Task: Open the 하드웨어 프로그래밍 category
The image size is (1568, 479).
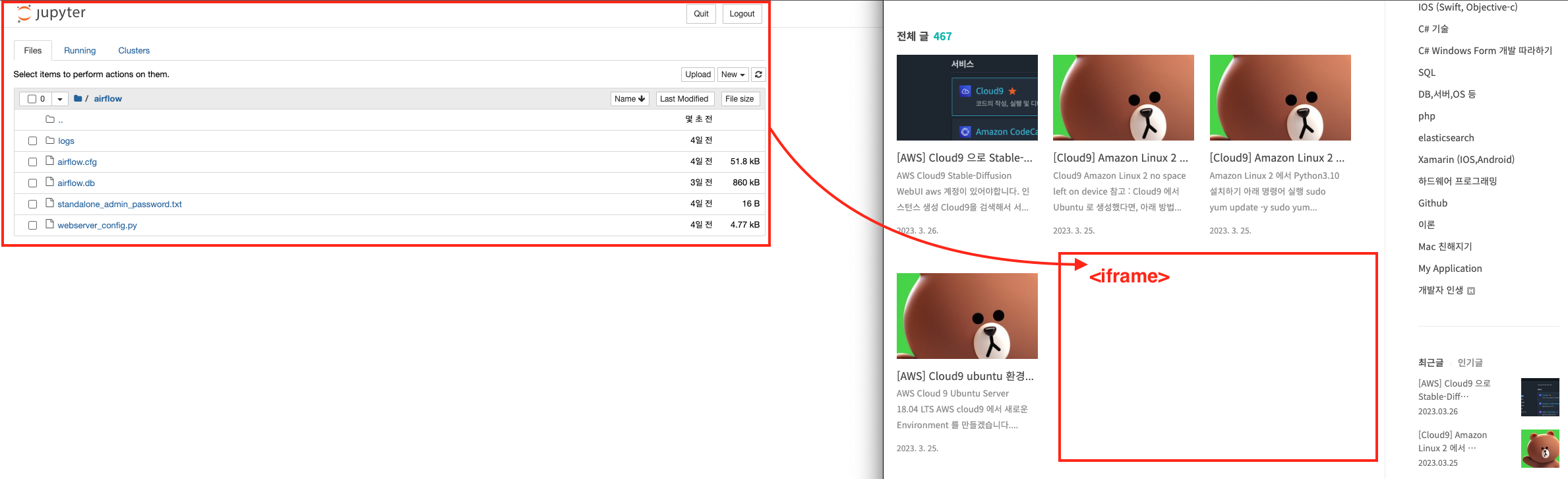Action: (x=1458, y=181)
